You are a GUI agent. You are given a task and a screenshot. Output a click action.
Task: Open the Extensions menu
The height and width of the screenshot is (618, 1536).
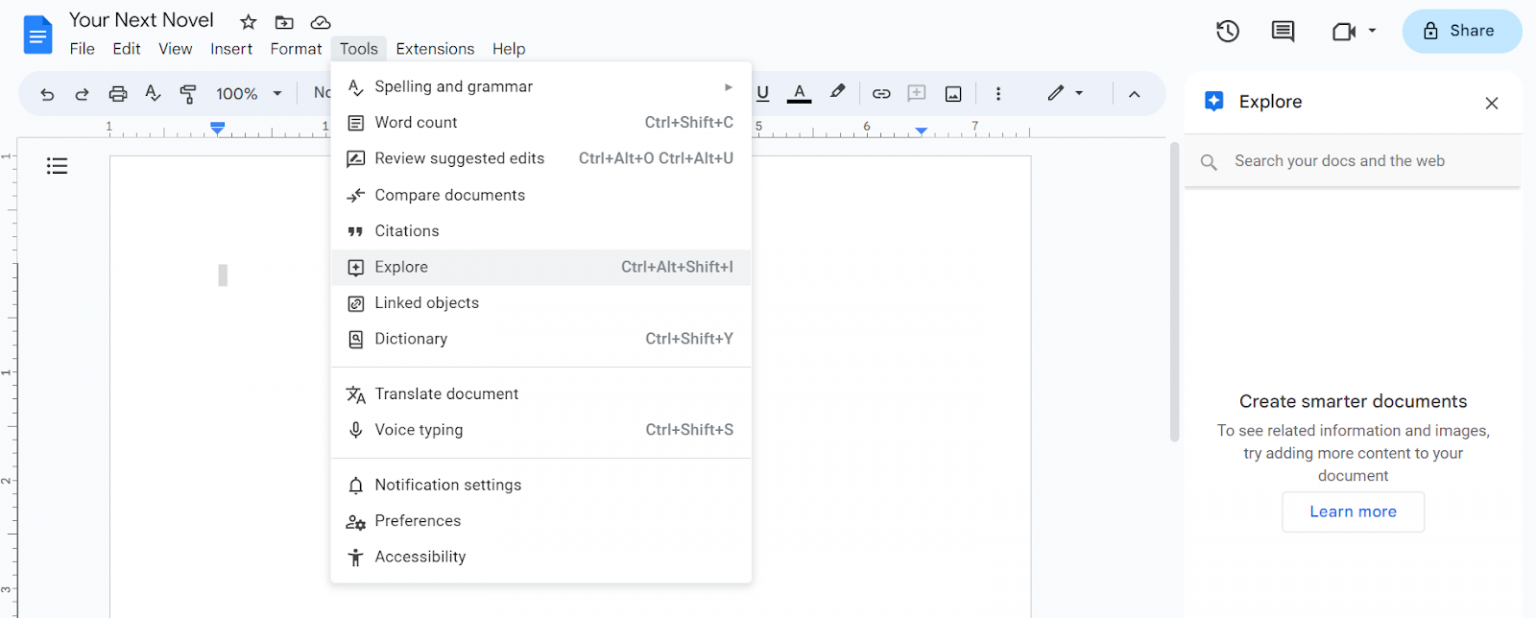[x=435, y=48]
